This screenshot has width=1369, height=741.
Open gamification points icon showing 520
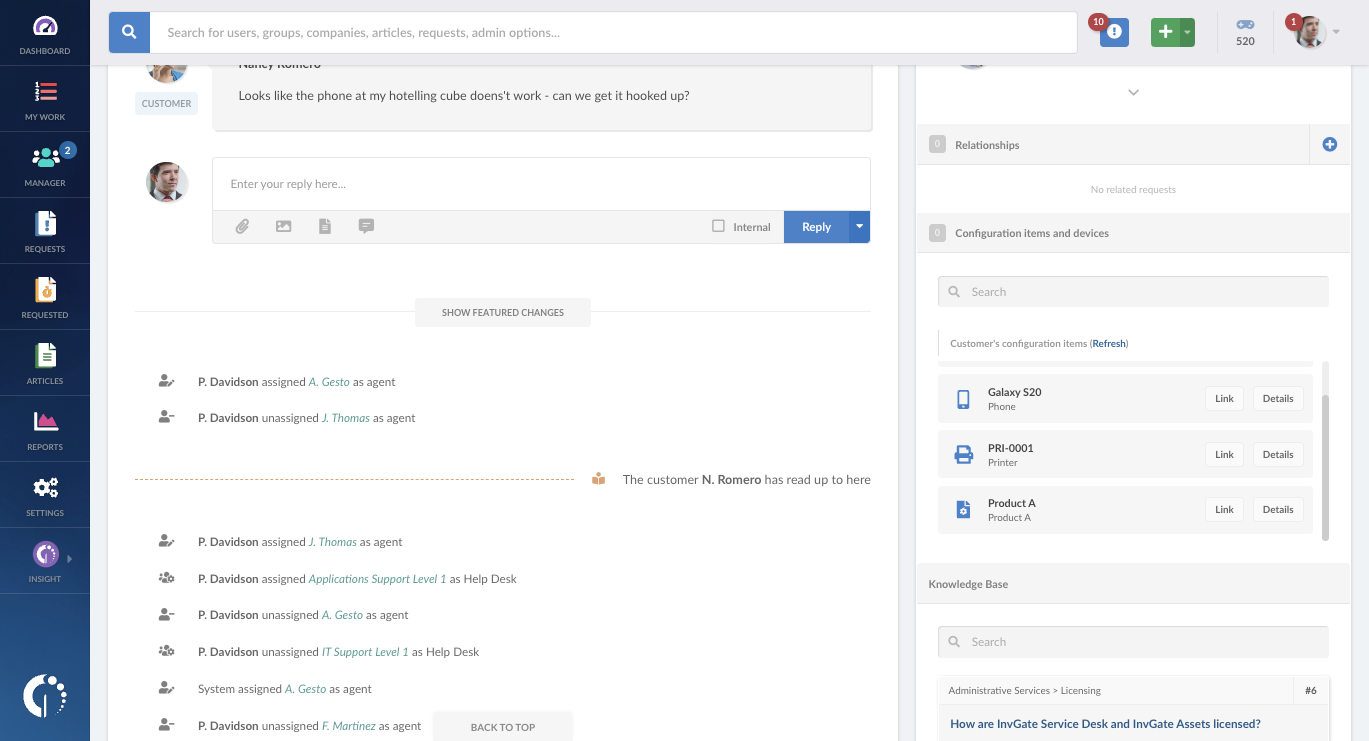[x=1245, y=32]
